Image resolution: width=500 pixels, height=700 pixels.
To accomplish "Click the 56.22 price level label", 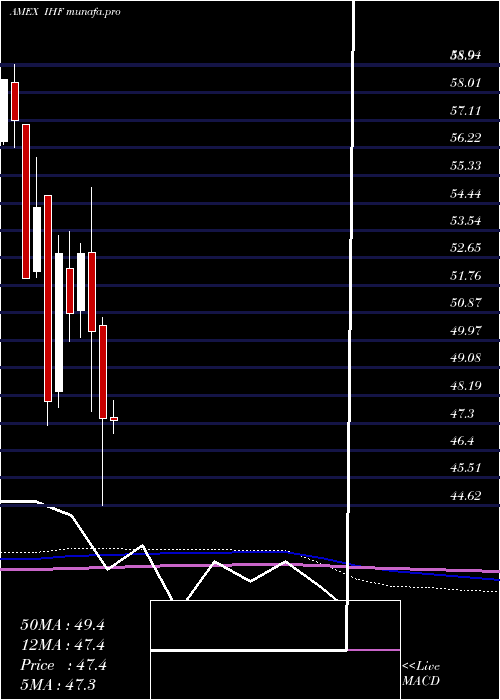I will (465, 138).
